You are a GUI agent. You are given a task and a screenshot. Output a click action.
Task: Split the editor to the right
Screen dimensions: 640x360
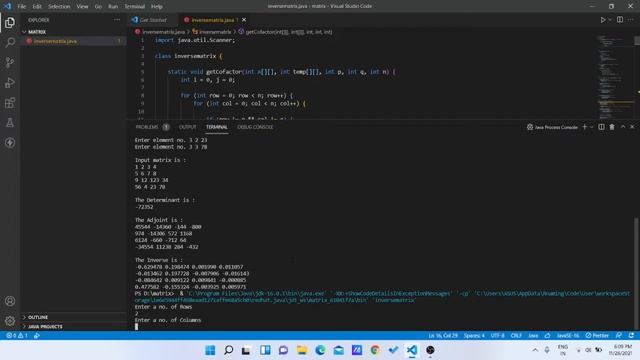[620, 20]
